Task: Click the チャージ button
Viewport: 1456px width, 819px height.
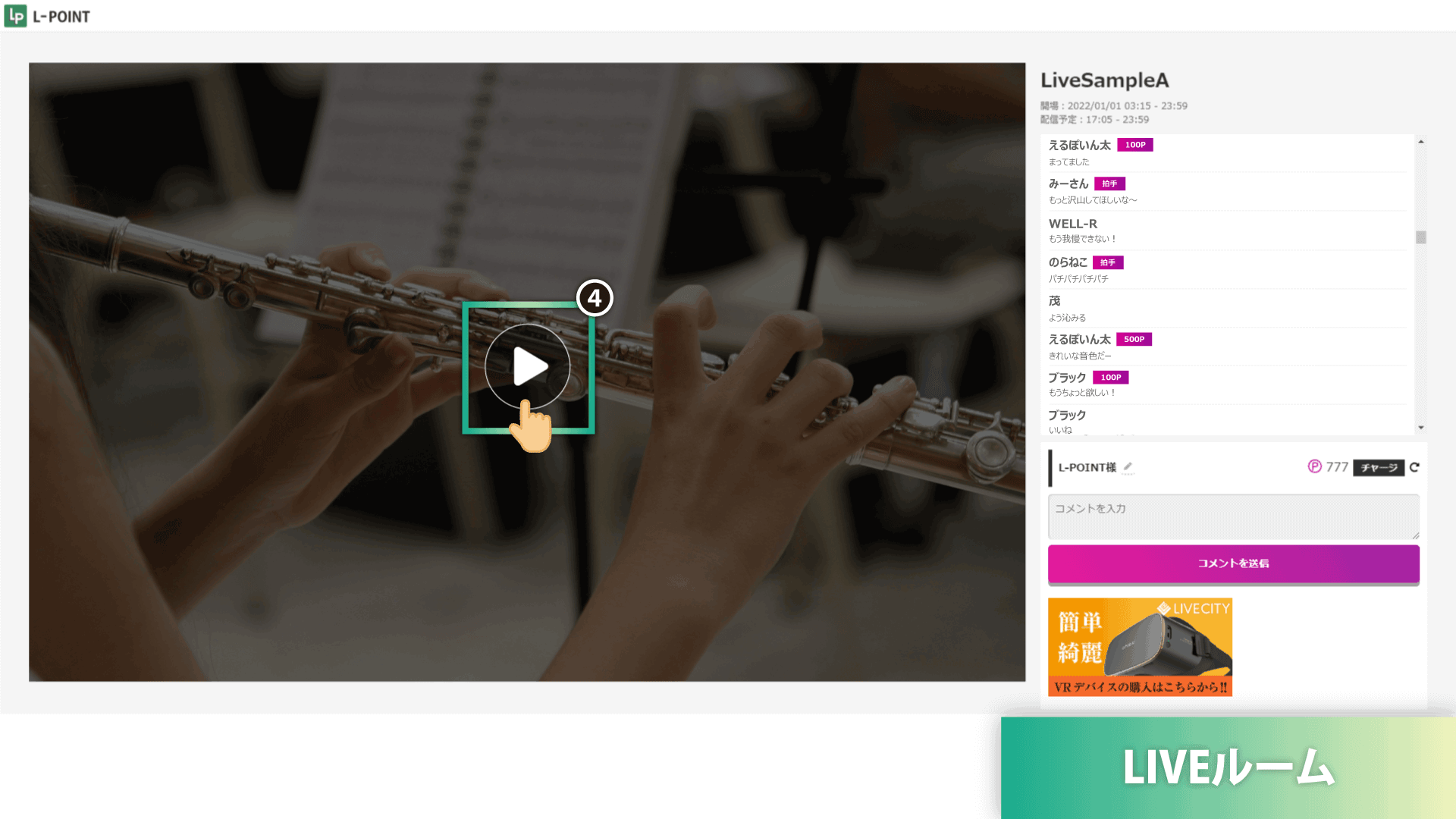Action: pyautogui.click(x=1379, y=468)
